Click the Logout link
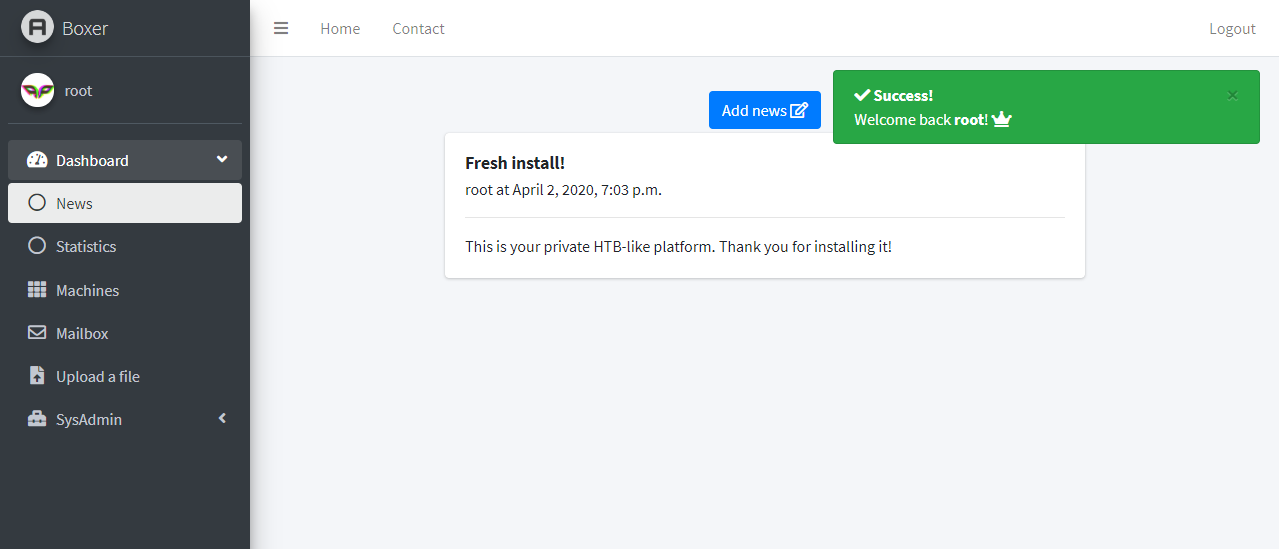Viewport: 1279px width, 549px height. pos(1232,28)
